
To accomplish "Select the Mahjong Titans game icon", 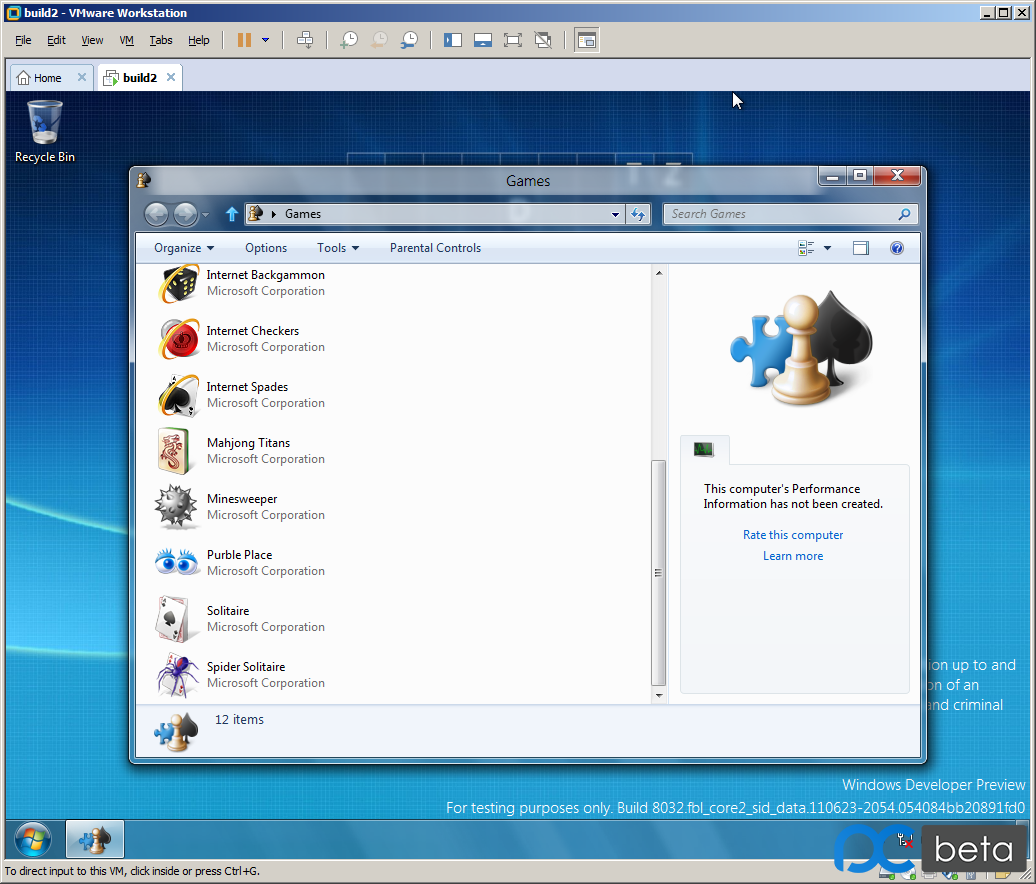I will 177,451.
